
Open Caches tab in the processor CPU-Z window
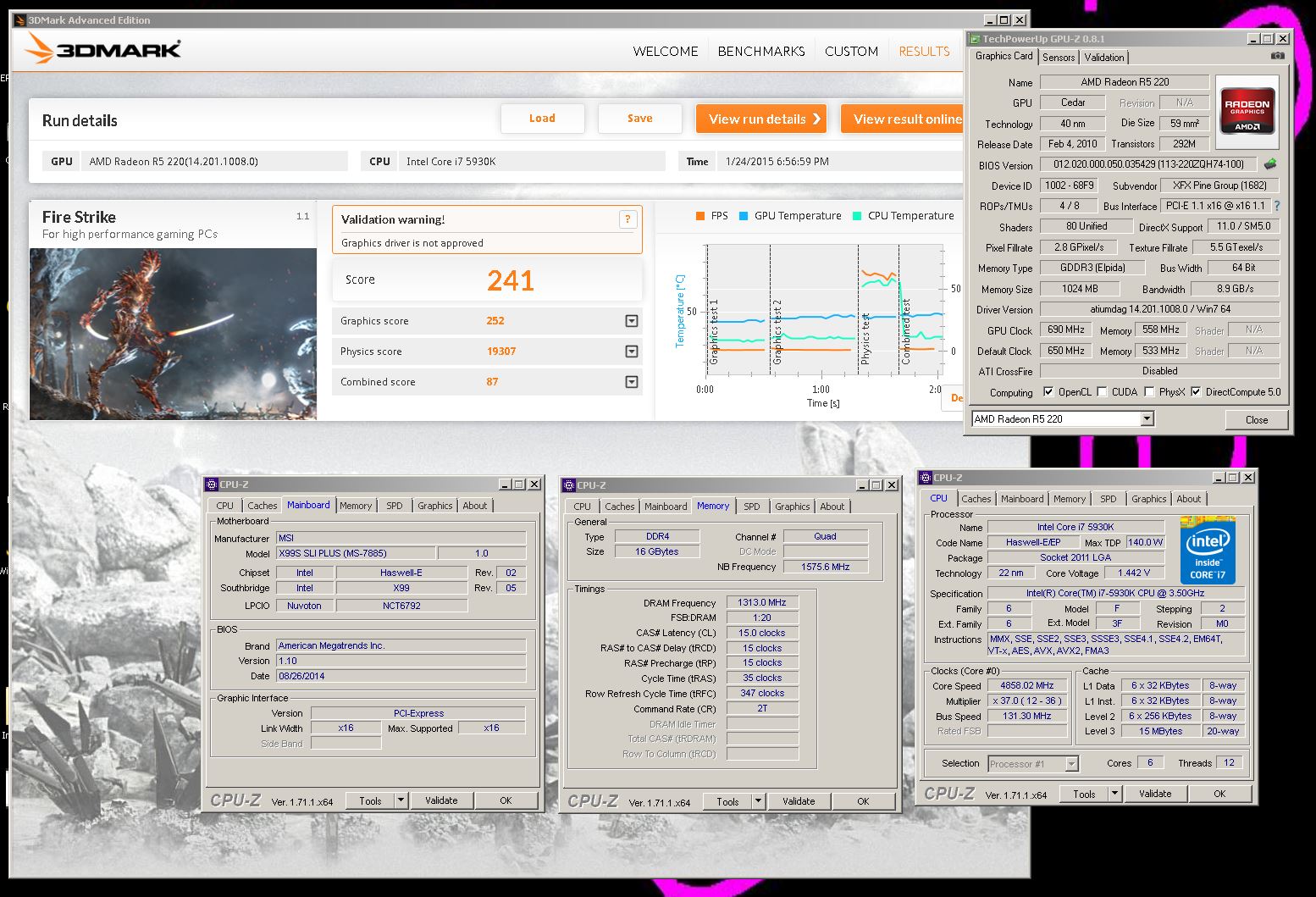pos(976,499)
